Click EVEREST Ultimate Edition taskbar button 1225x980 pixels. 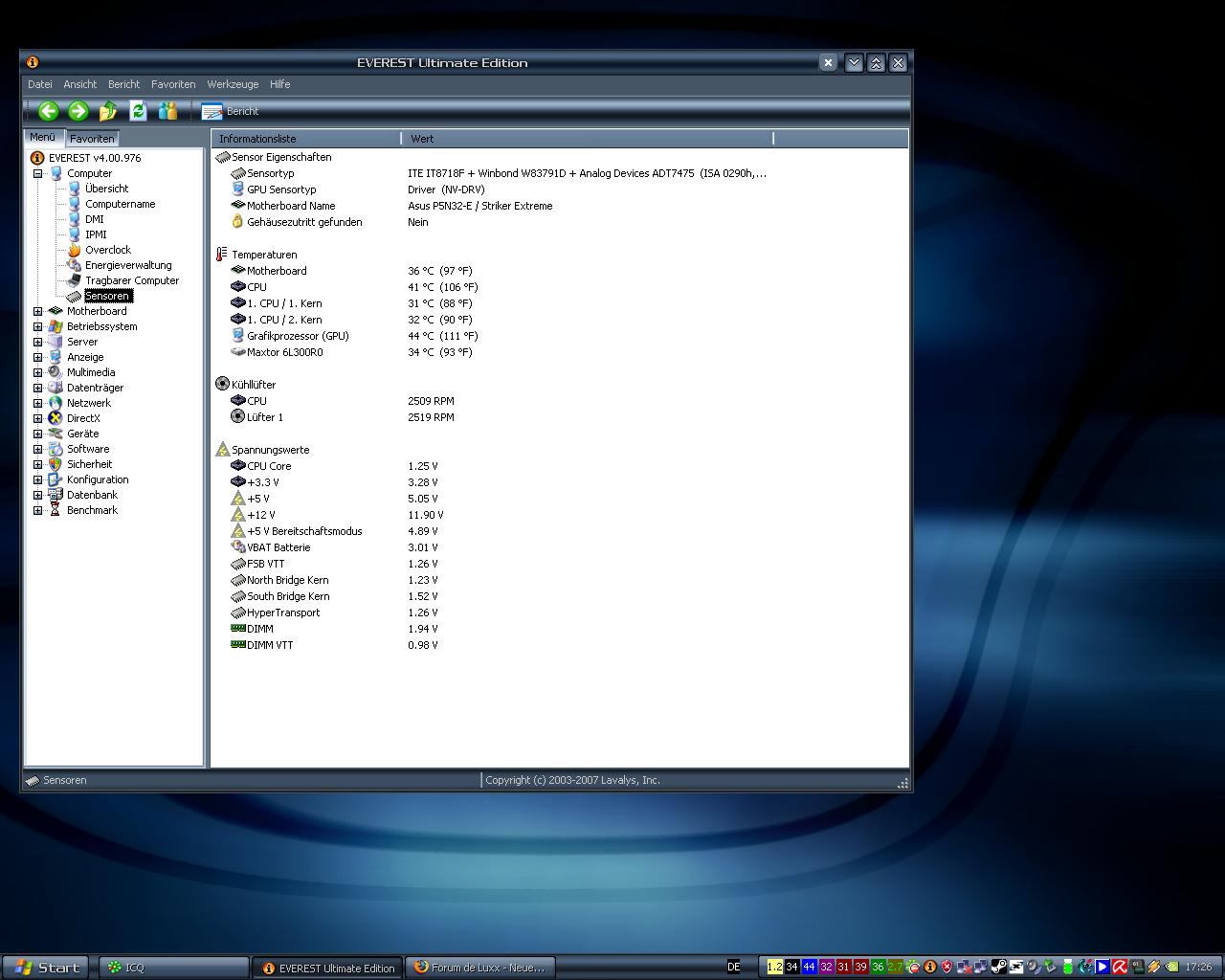(x=327, y=968)
